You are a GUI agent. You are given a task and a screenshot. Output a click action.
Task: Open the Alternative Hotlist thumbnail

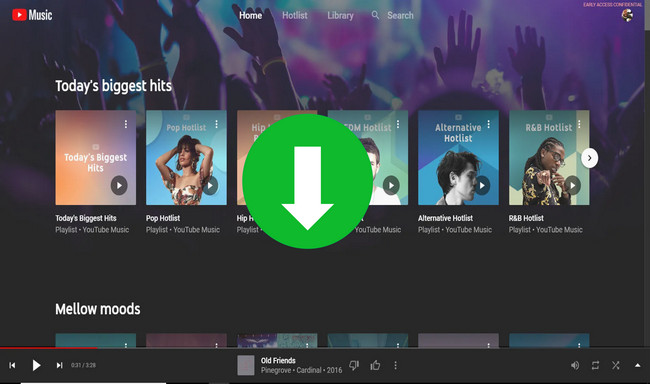coord(458,158)
